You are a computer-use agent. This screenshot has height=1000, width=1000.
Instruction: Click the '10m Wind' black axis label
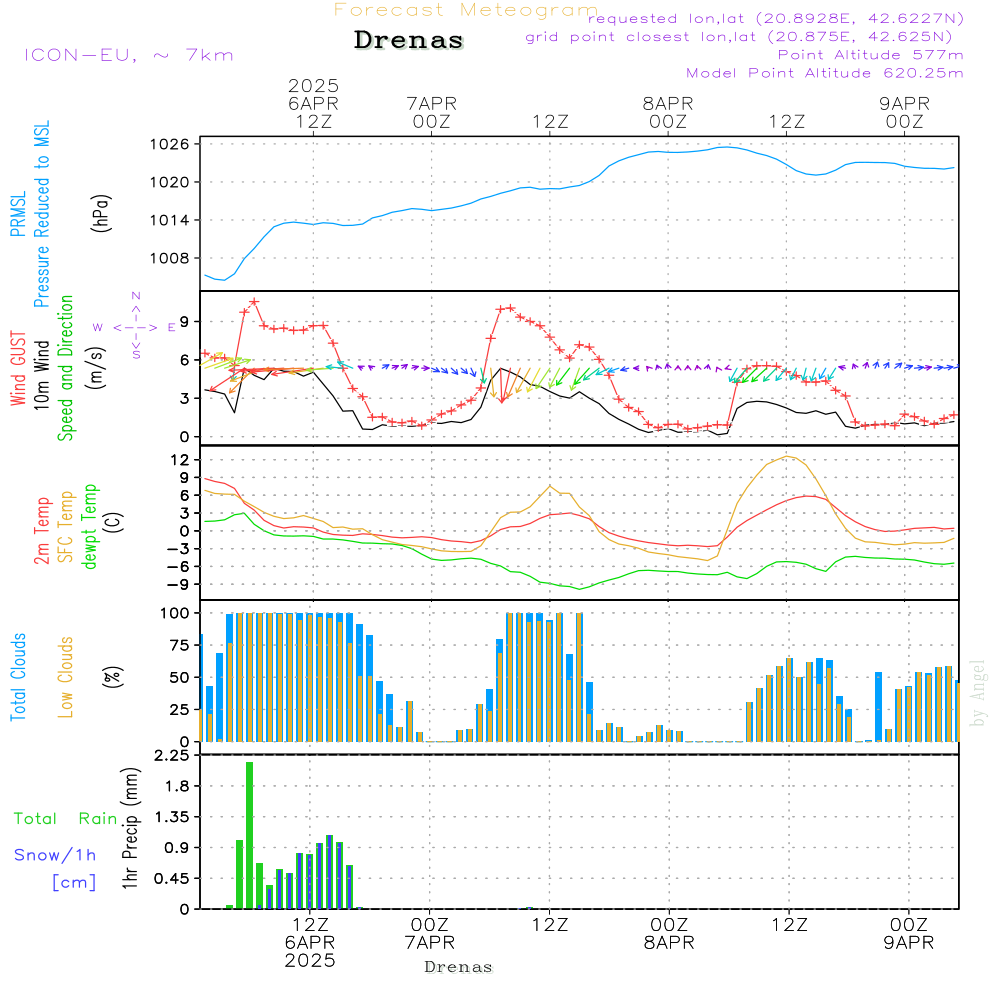tap(41, 375)
